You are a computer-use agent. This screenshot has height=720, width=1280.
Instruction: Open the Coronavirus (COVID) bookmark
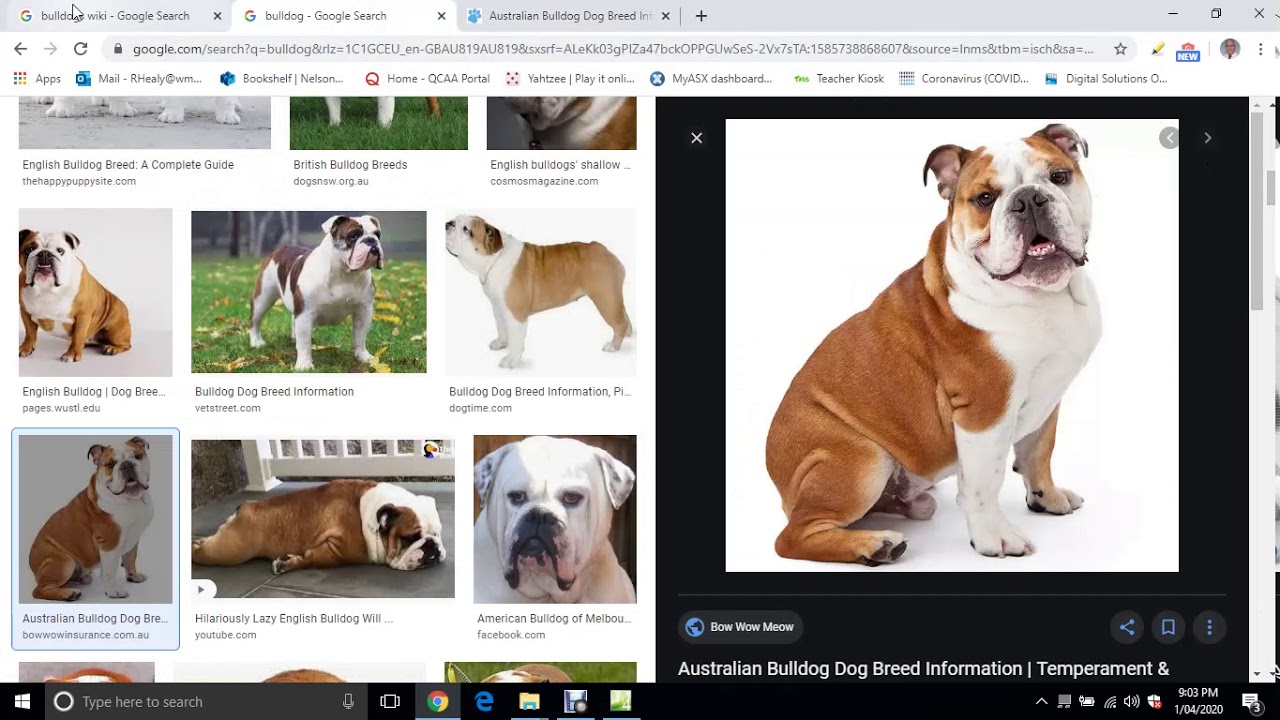click(x=964, y=78)
